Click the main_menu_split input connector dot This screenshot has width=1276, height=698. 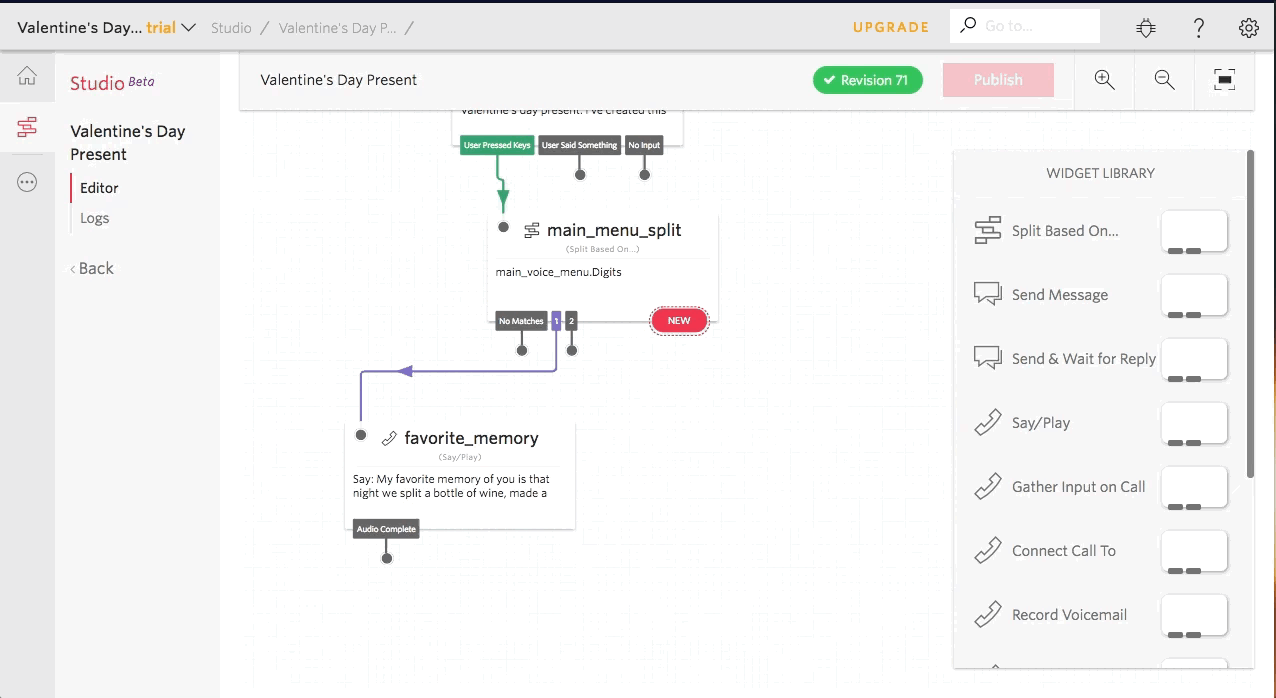(503, 227)
